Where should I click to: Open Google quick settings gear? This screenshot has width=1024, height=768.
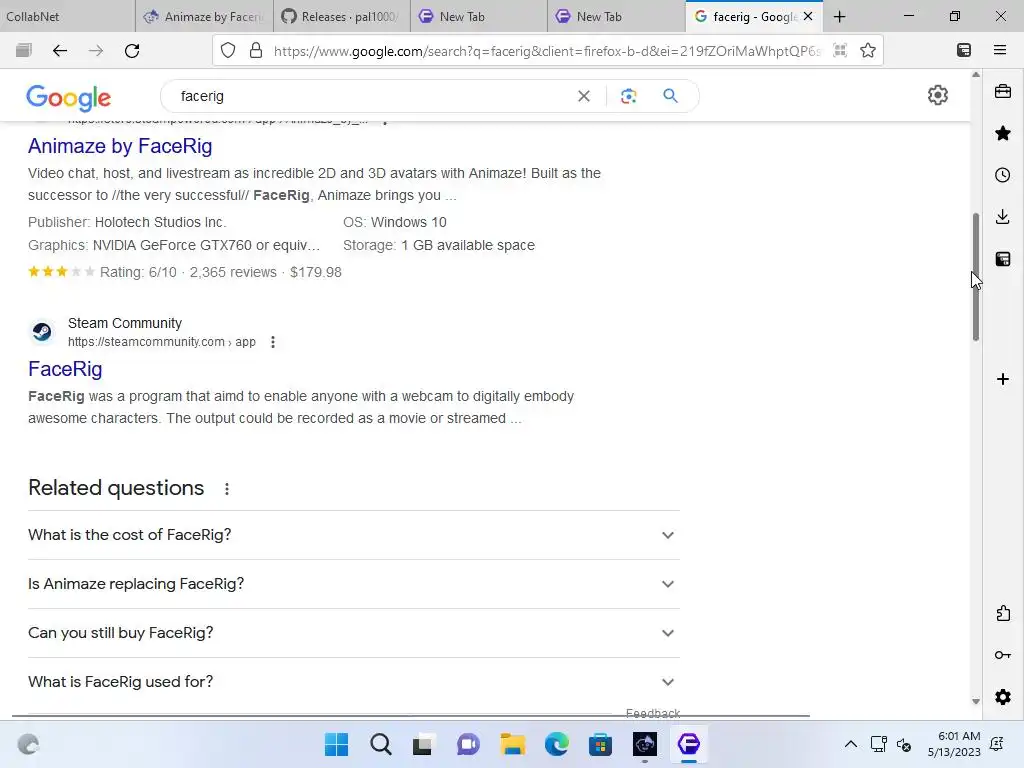938,95
